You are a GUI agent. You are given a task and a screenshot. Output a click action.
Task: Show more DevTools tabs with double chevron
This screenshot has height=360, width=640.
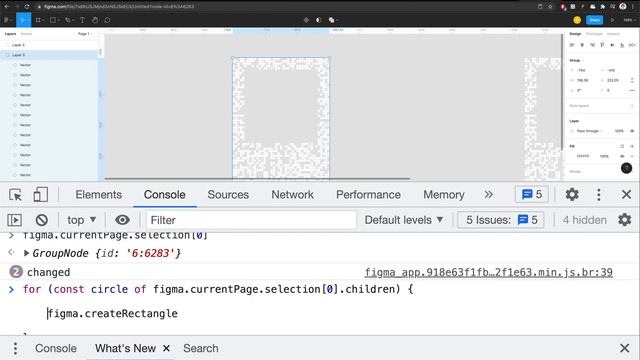(489, 194)
